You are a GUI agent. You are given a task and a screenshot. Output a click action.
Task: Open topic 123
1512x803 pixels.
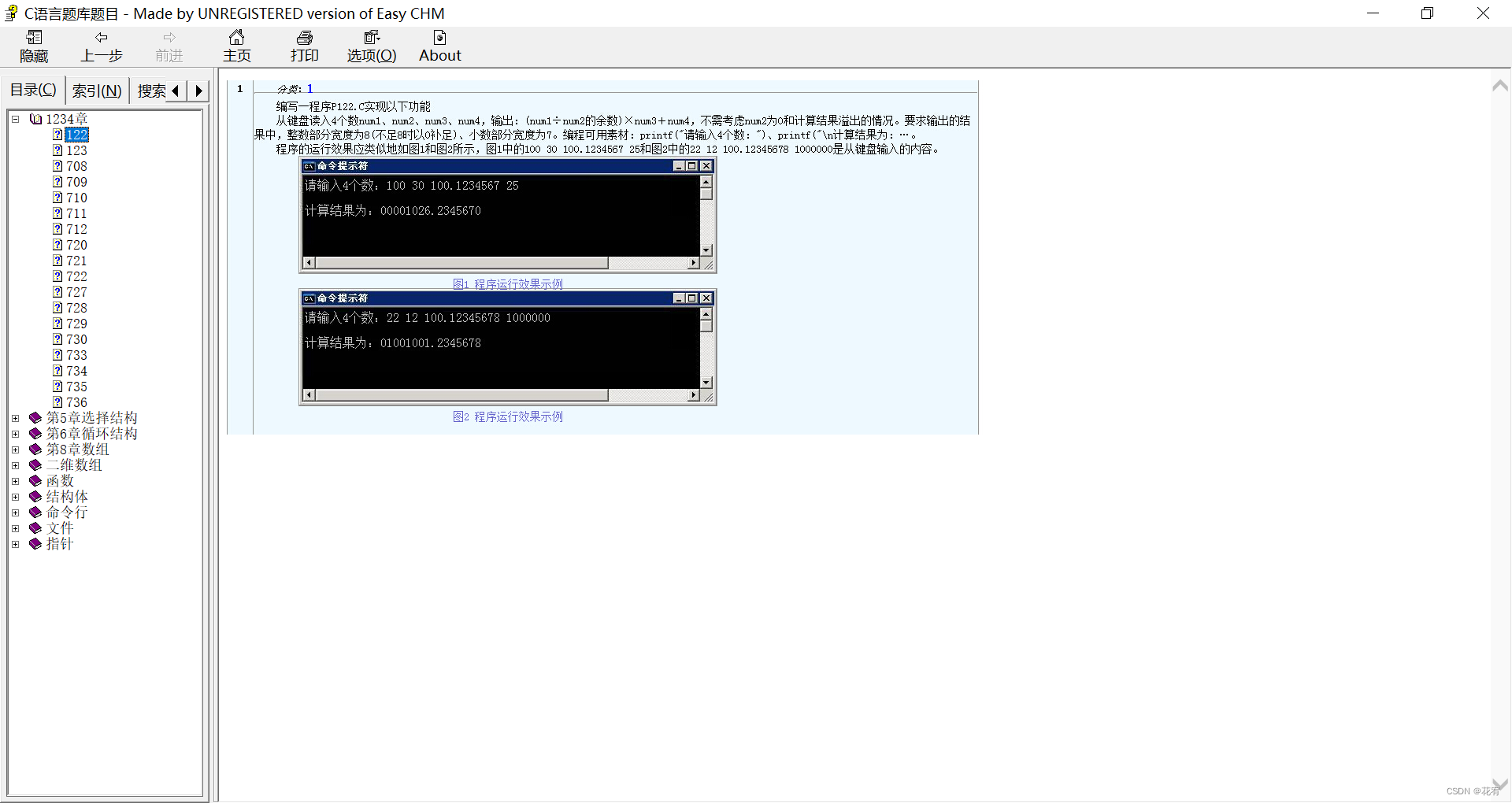click(x=76, y=150)
